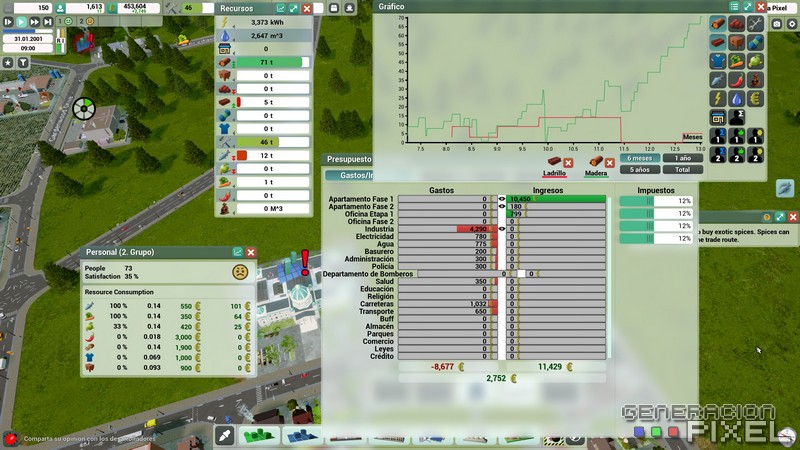Toggle eye on Apartamento Fase 2 row
Screen dimensions: 800x450
coord(502,207)
